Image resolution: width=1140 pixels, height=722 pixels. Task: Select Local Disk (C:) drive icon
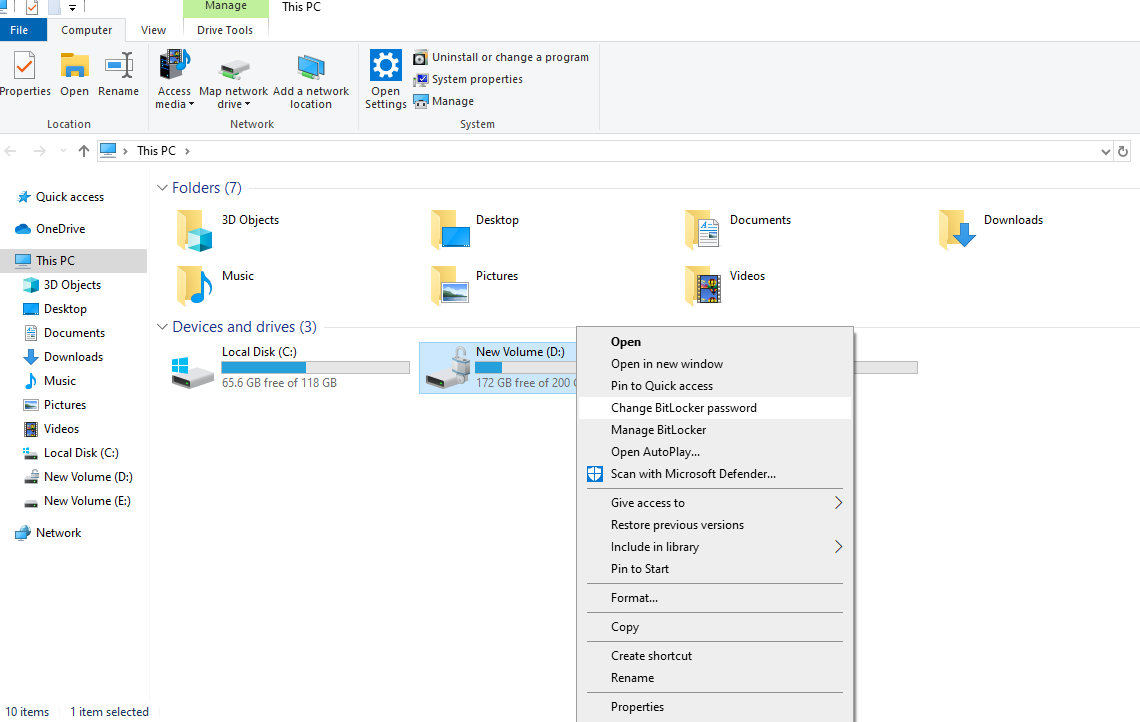193,372
